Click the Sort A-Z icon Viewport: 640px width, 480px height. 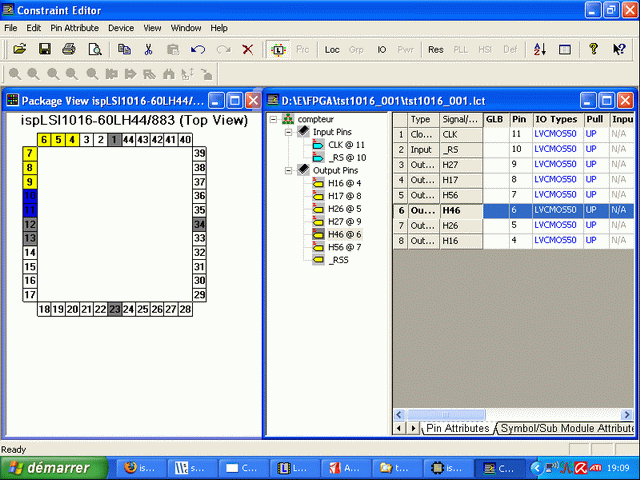pyautogui.click(x=539, y=49)
